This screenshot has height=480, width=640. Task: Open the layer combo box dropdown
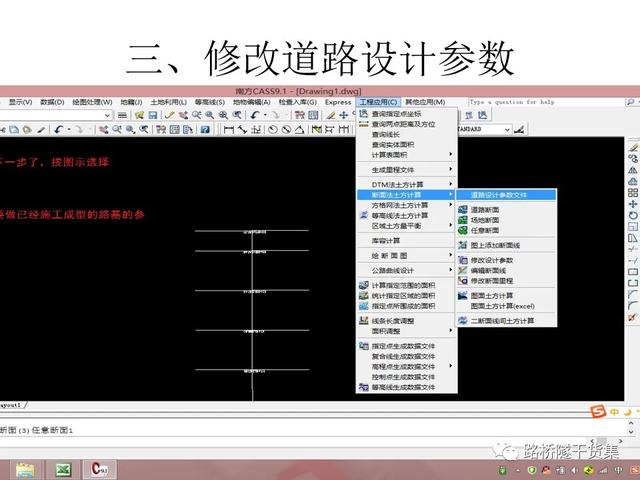(107, 115)
